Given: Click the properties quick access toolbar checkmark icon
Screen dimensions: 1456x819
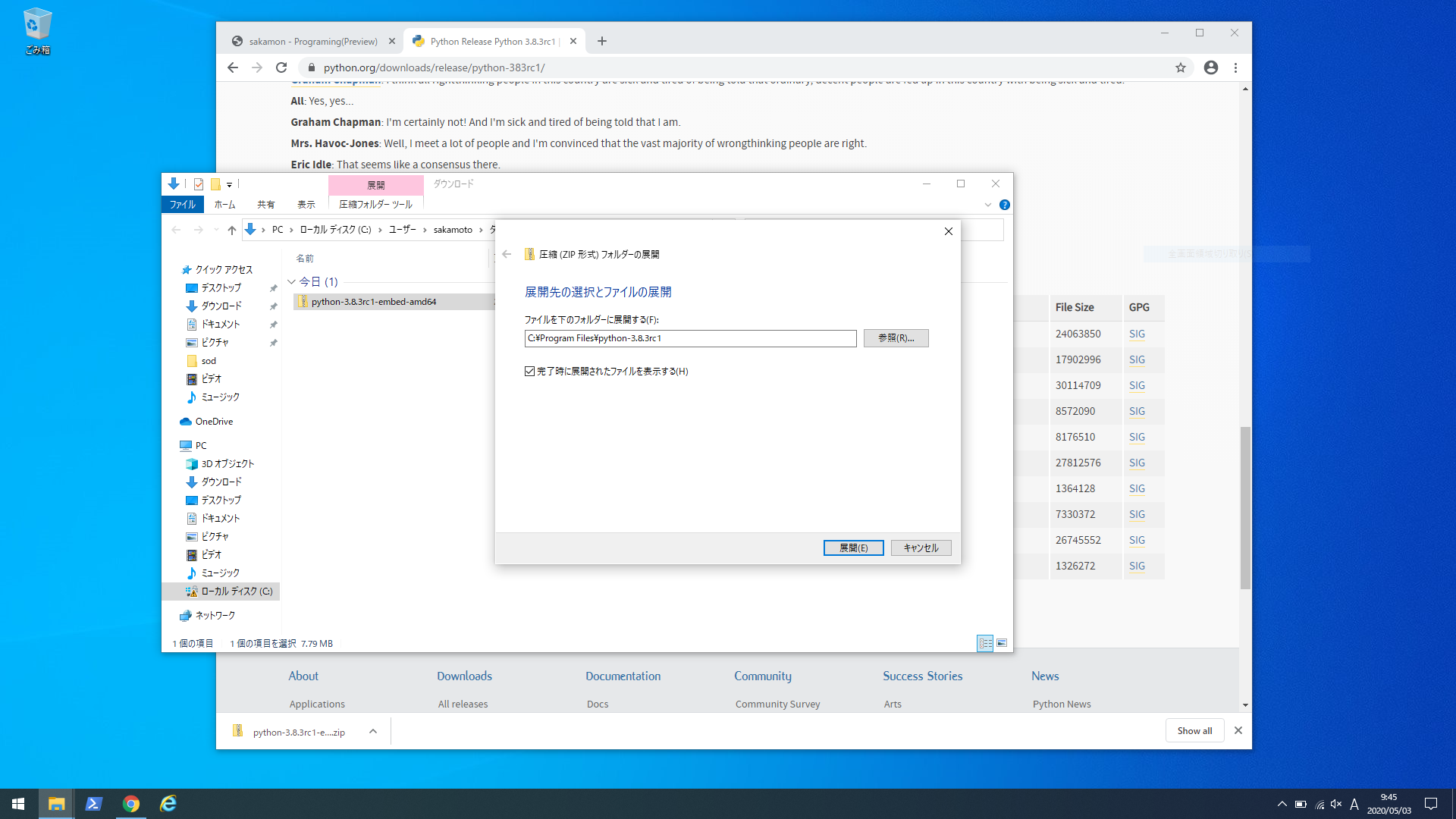Looking at the screenshot, I should [199, 184].
